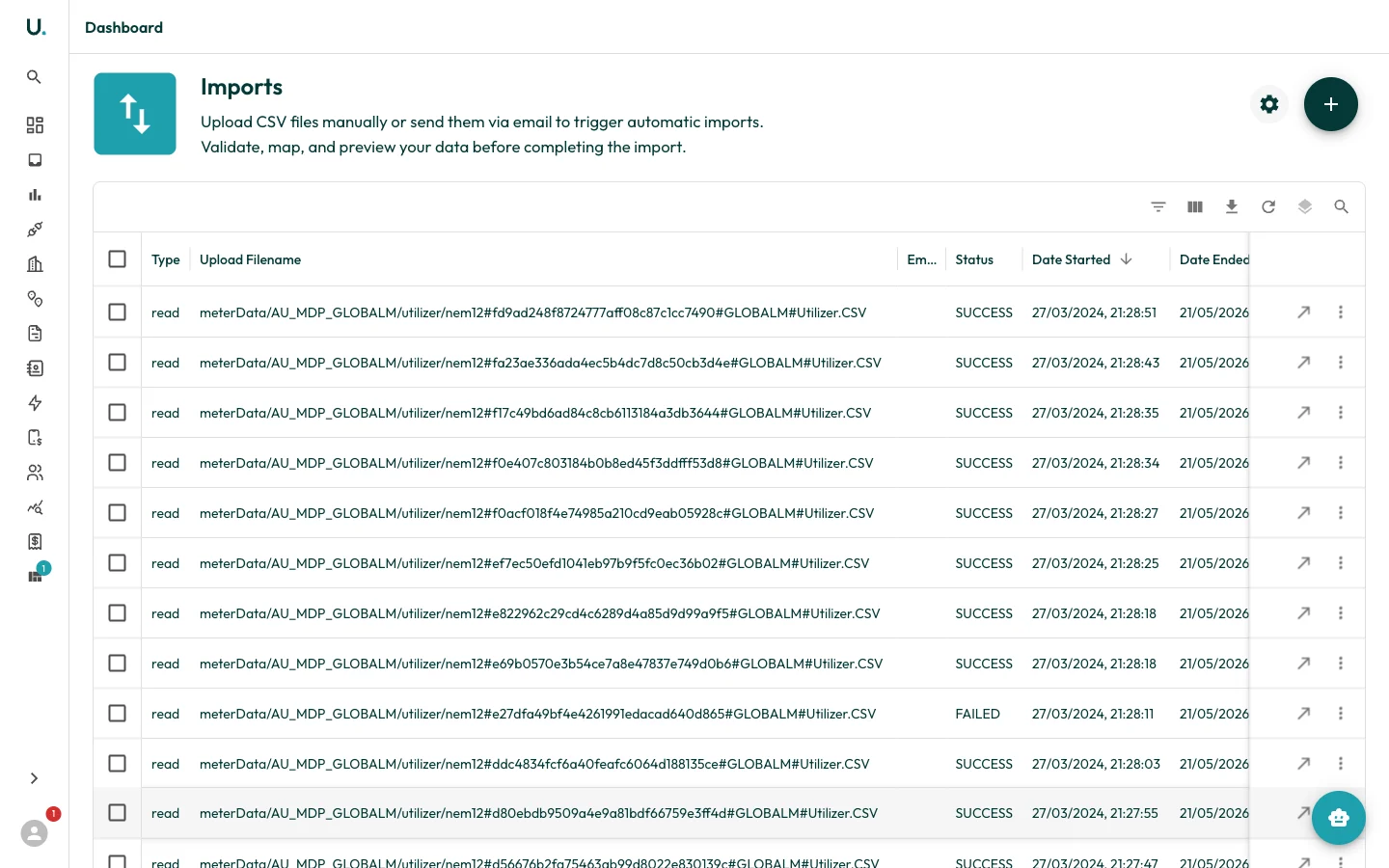Image resolution: width=1389 pixels, height=868 pixels.
Task: Open the bar chart icon in sidebar
Action: coord(35,195)
